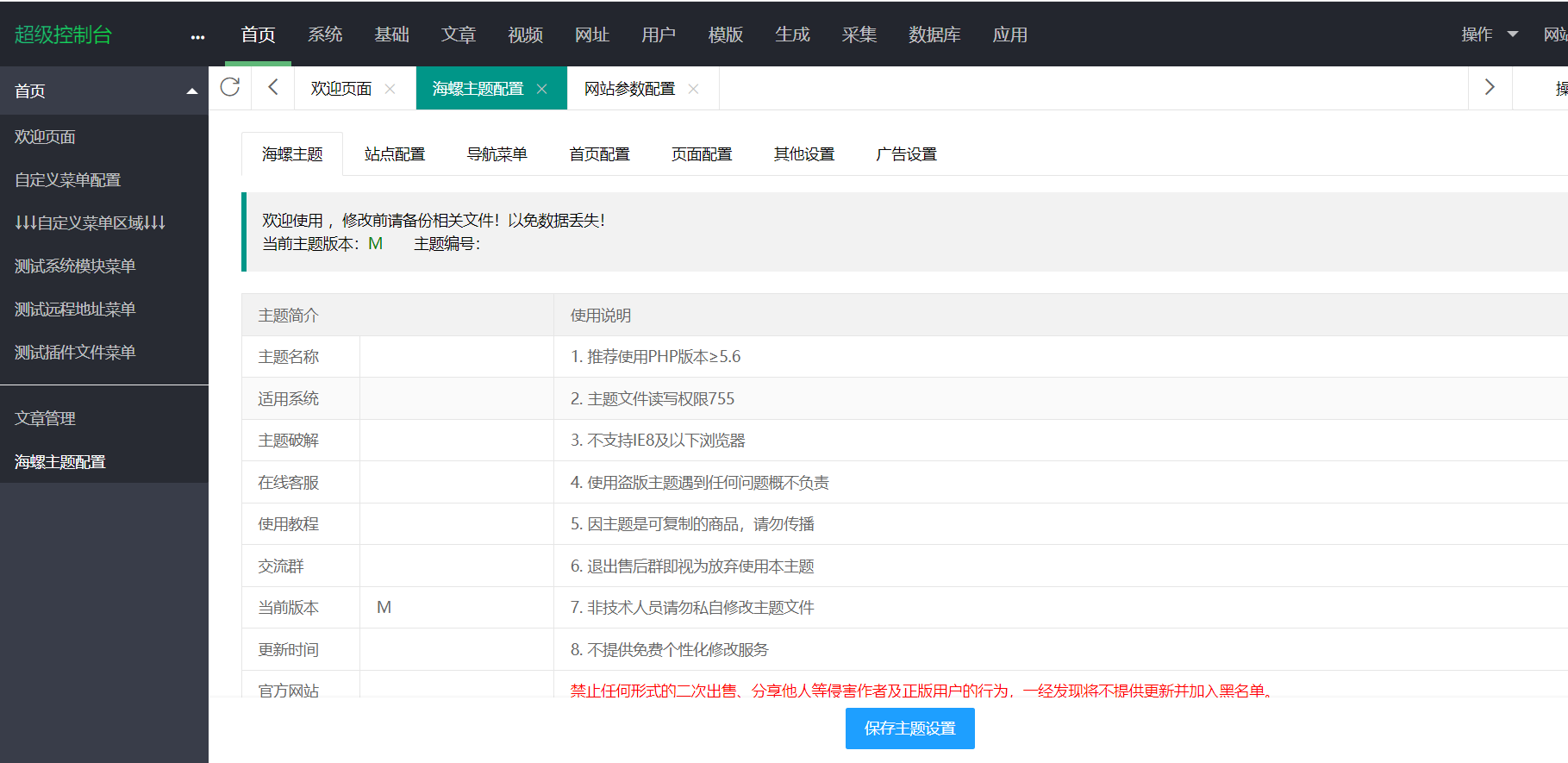Image resolution: width=1568 pixels, height=763 pixels.
Task: Select the 广告设置 settings tab
Action: 906,154
